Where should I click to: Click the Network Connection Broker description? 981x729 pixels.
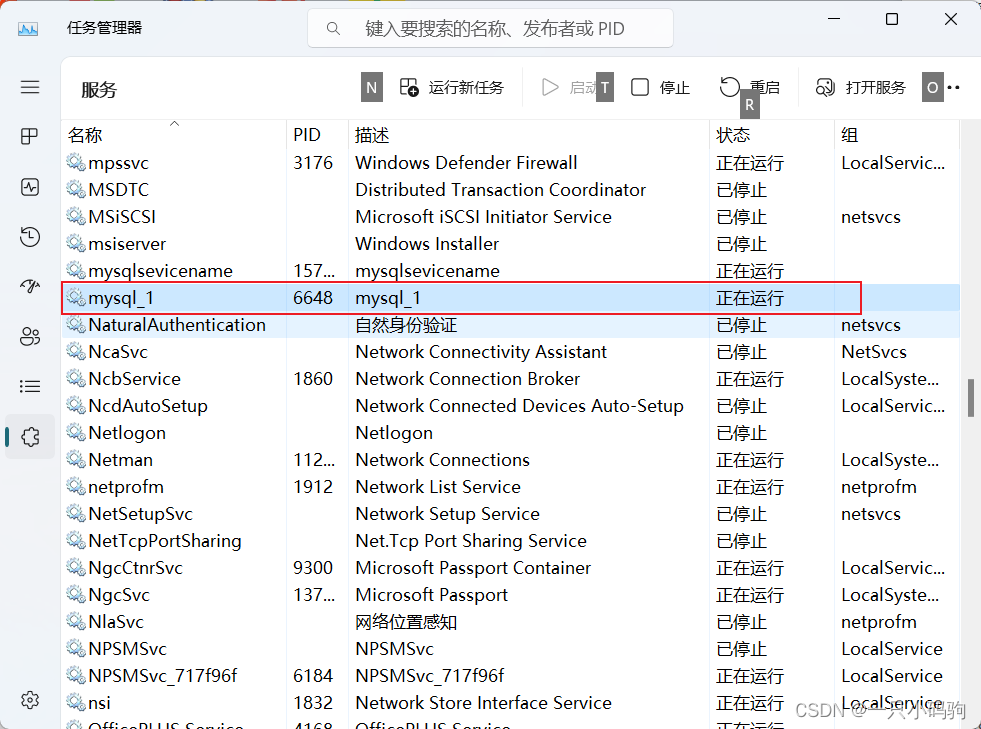[467, 379]
